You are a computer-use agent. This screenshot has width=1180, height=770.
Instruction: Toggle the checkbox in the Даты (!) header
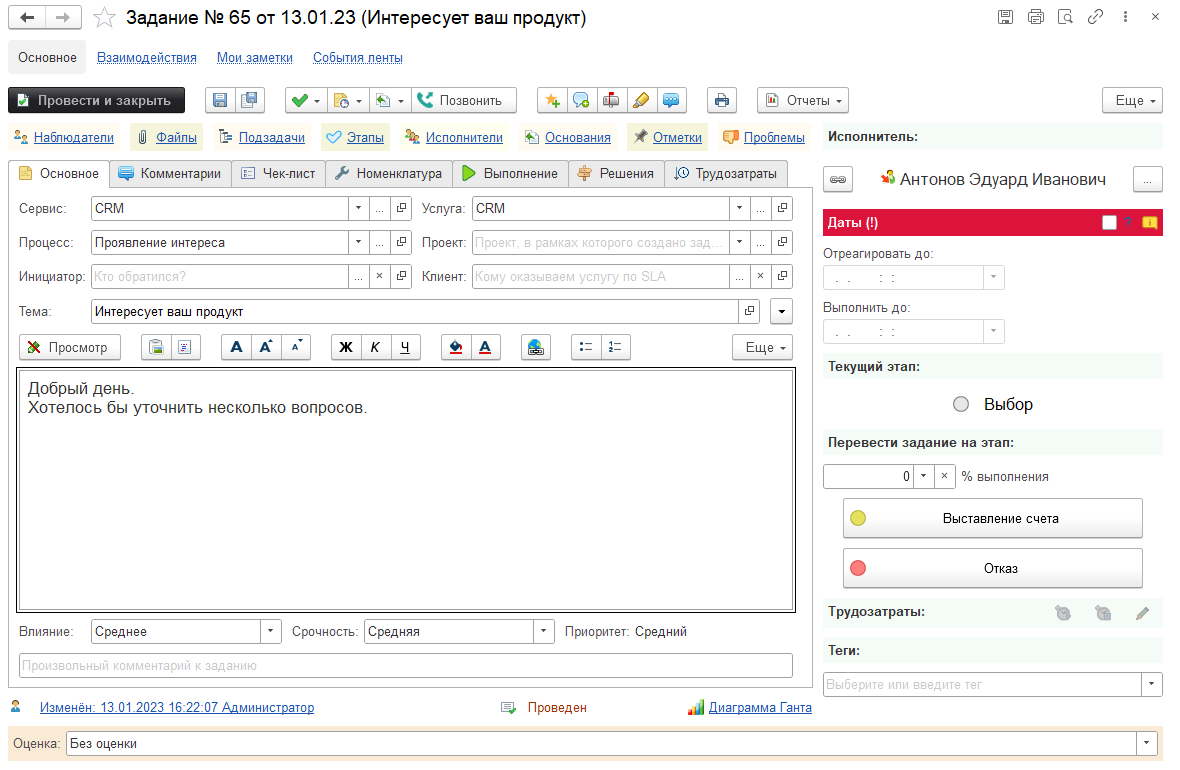point(1109,222)
